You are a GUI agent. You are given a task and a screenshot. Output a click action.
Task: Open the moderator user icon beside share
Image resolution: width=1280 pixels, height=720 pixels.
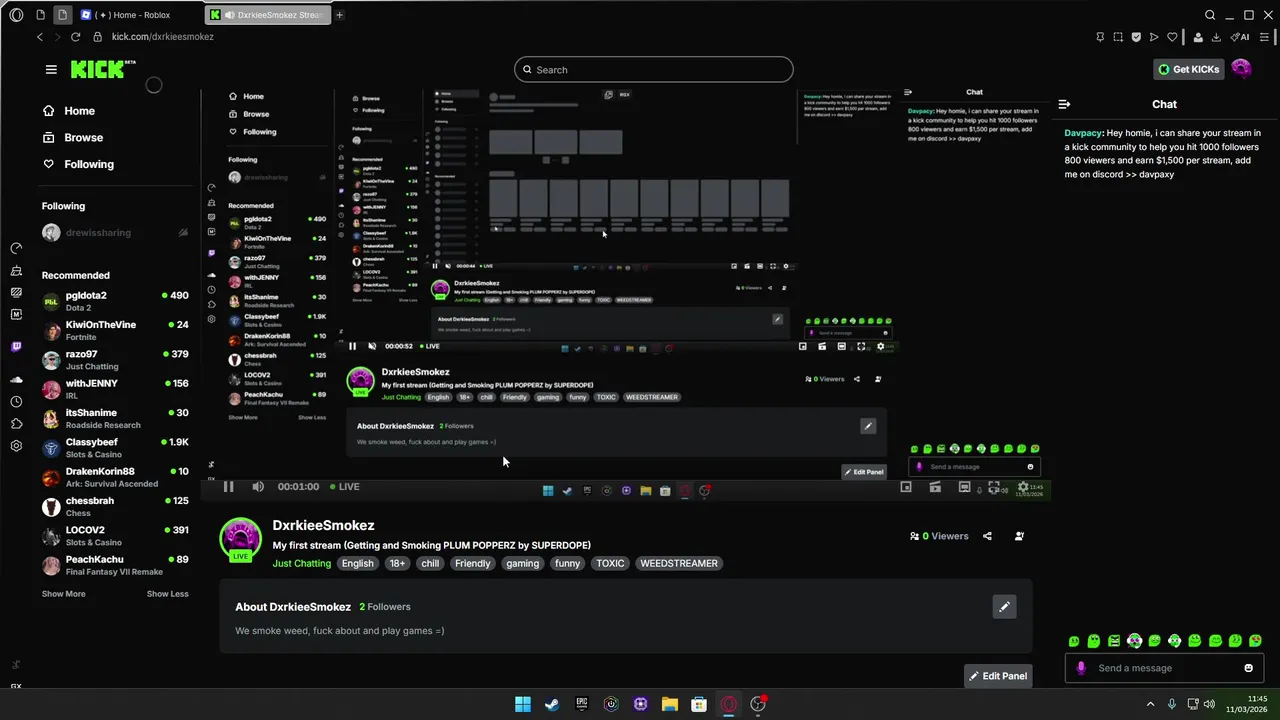tap(1019, 536)
